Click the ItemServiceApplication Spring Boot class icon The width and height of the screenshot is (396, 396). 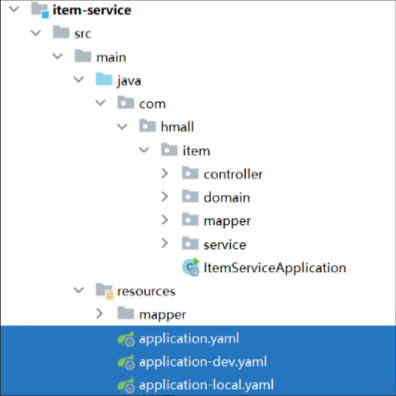point(191,267)
